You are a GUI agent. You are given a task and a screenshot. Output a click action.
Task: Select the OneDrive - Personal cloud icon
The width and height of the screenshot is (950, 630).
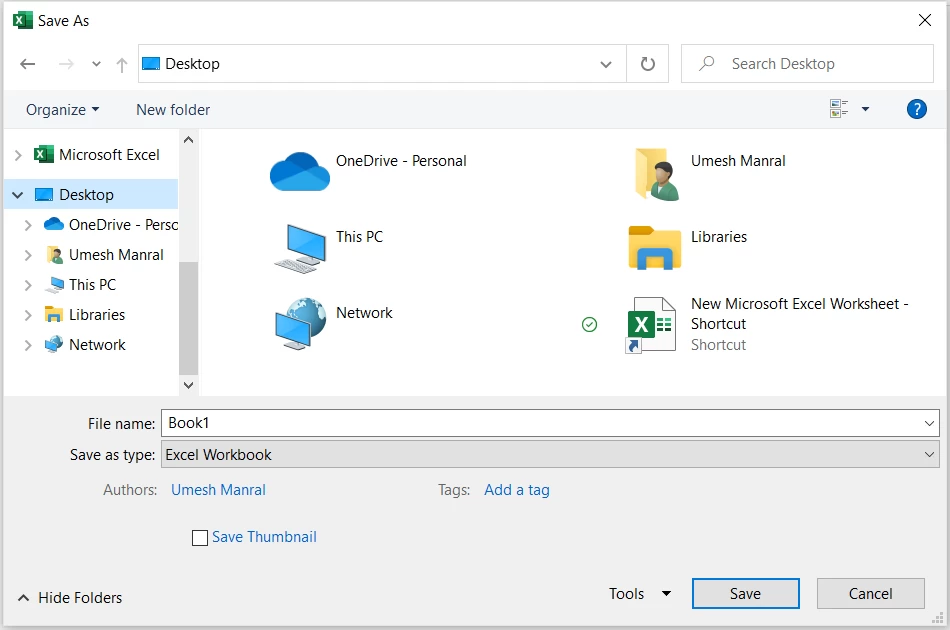point(300,172)
